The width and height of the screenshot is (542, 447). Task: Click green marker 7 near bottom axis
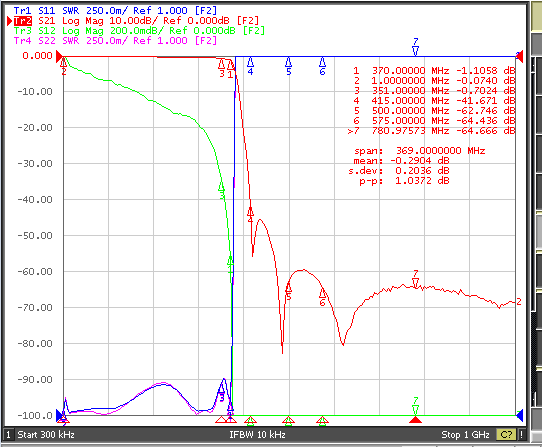[415, 406]
